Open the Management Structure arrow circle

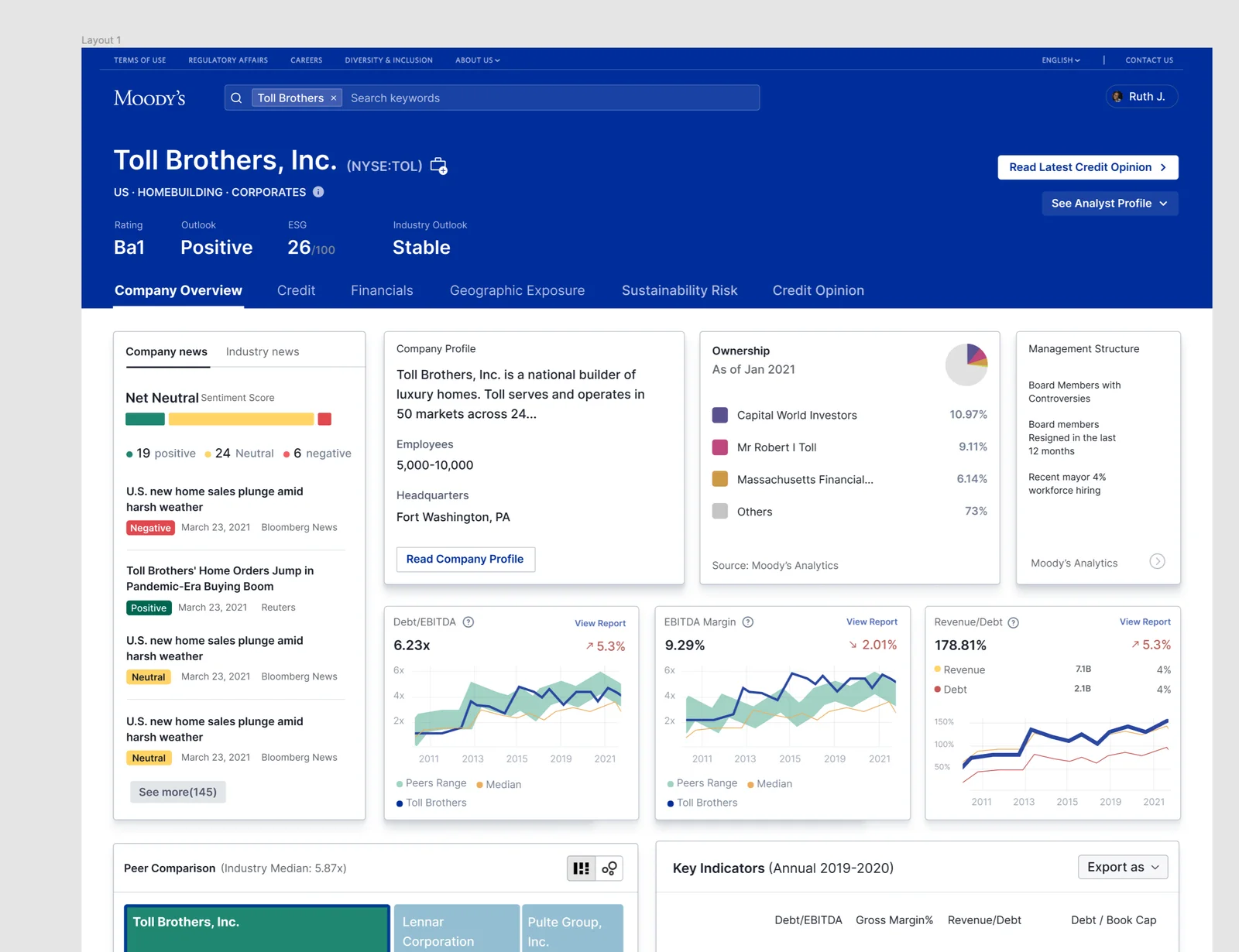[1157, 561]
